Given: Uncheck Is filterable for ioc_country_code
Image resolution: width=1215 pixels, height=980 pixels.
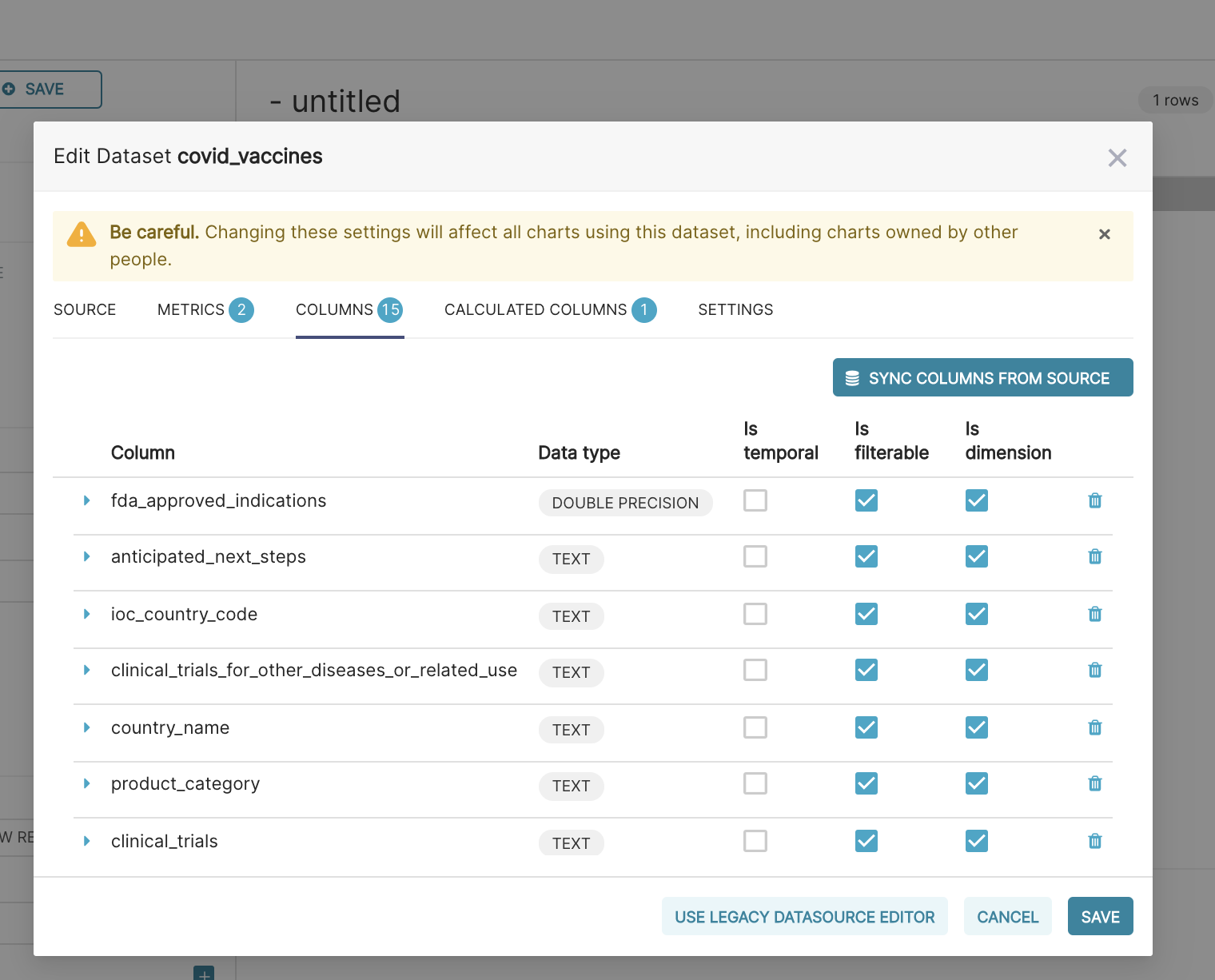Looking at the screenshot, I should coord(866,614).
